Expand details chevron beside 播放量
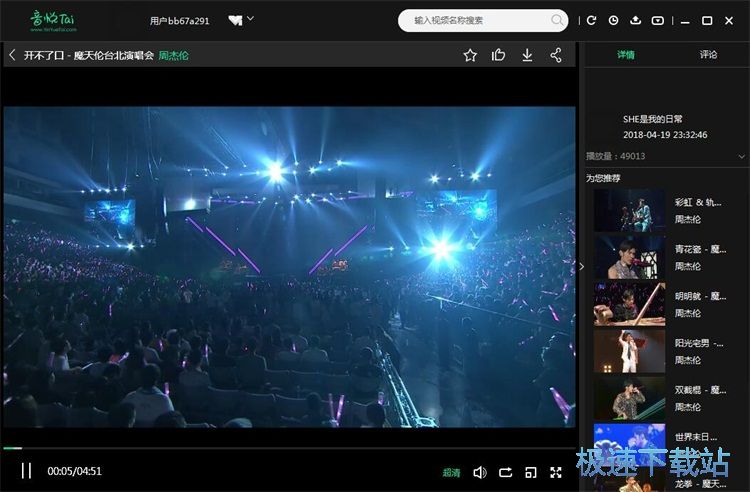Screen dimensions: 750x492 741,156
